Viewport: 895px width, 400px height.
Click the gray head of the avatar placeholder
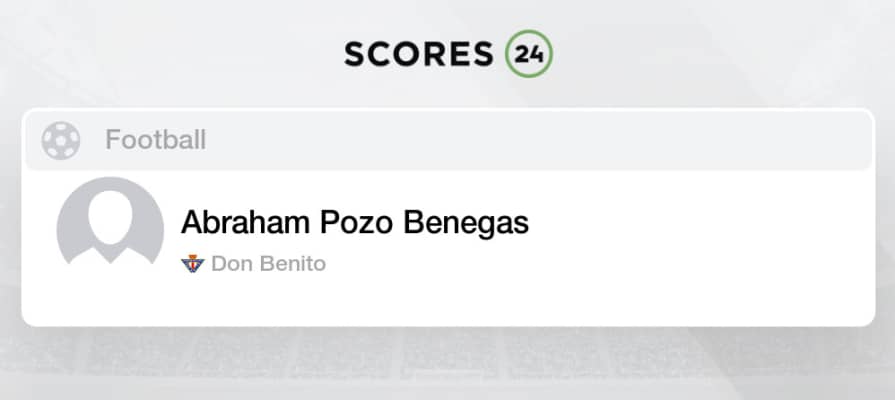pos(110,213)
